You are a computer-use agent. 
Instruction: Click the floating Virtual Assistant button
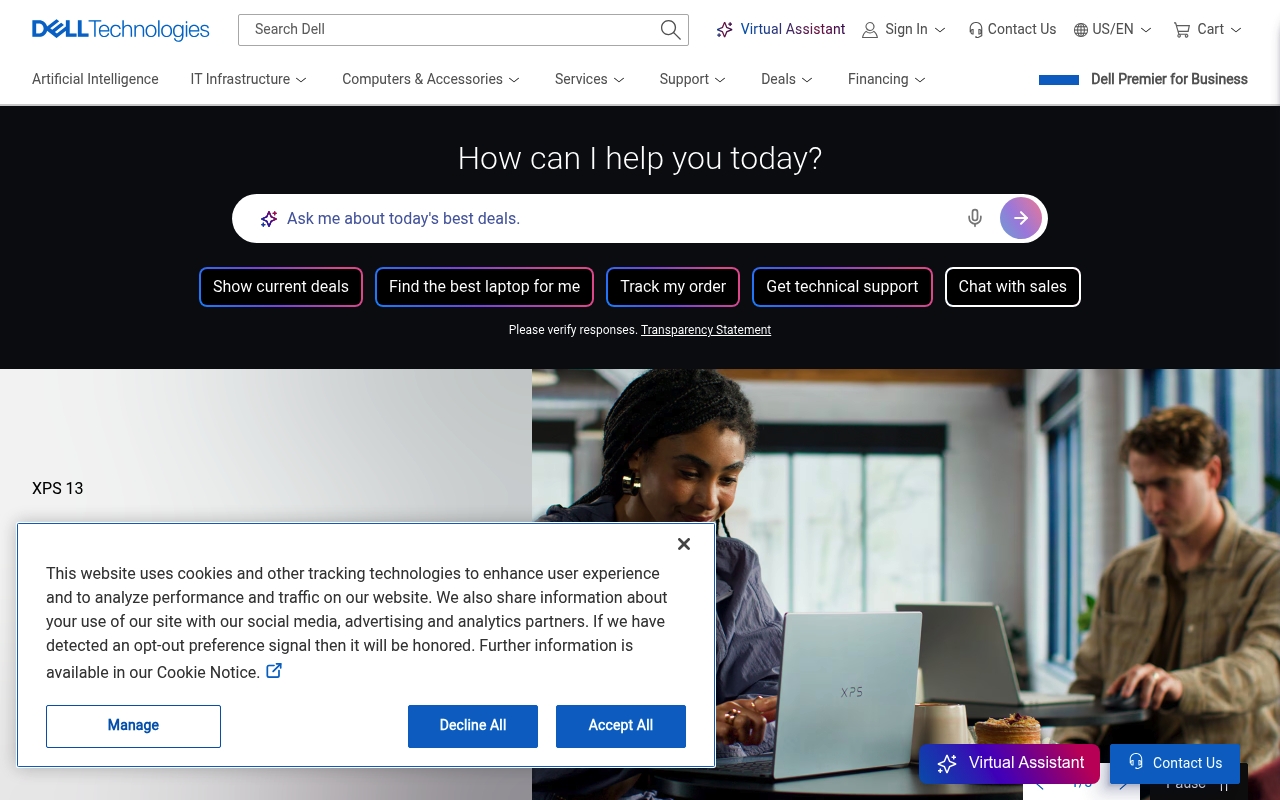[x=1009, y=763]
